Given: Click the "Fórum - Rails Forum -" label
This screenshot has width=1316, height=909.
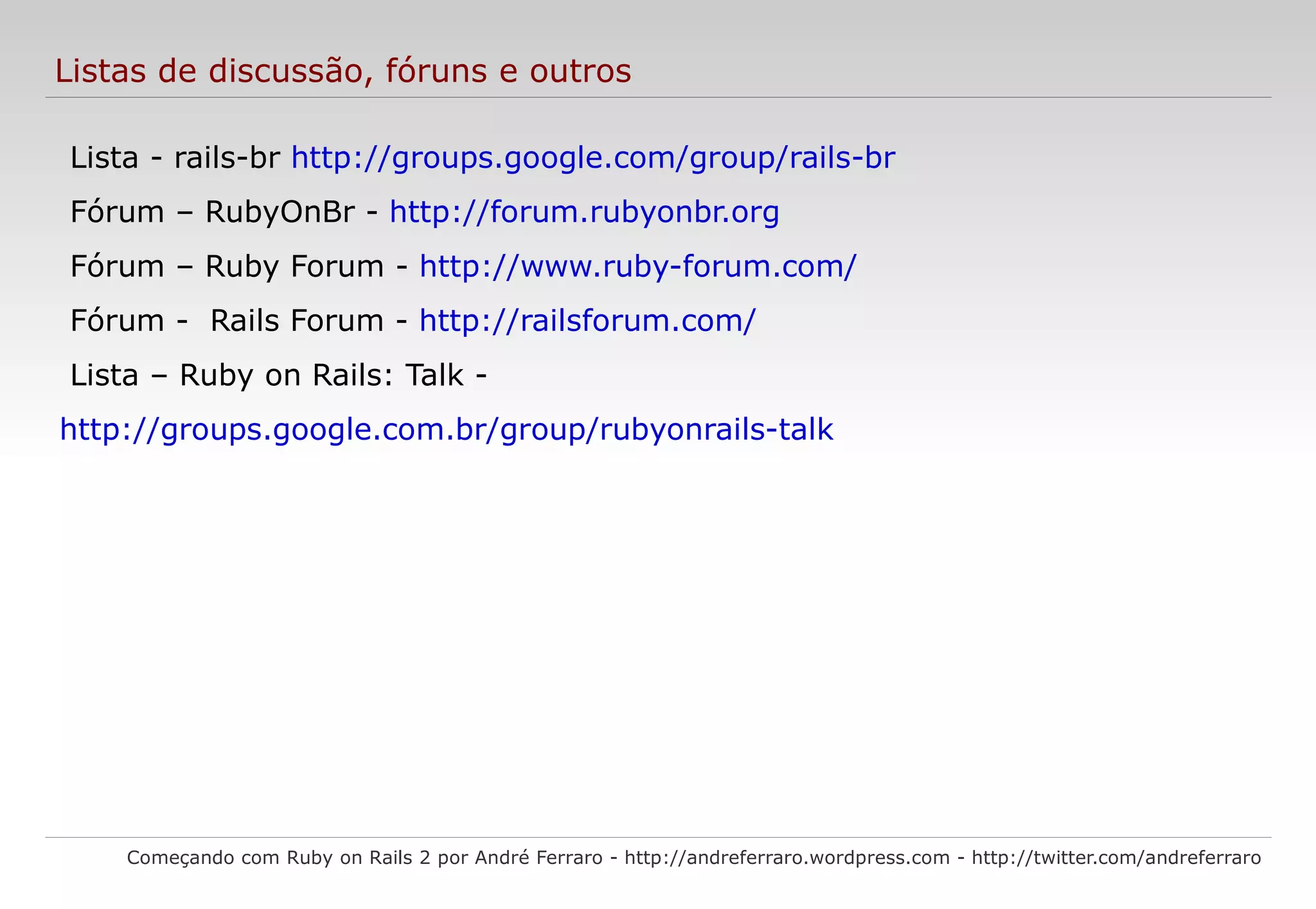Looking at the screenshot, I should [238, 321].
